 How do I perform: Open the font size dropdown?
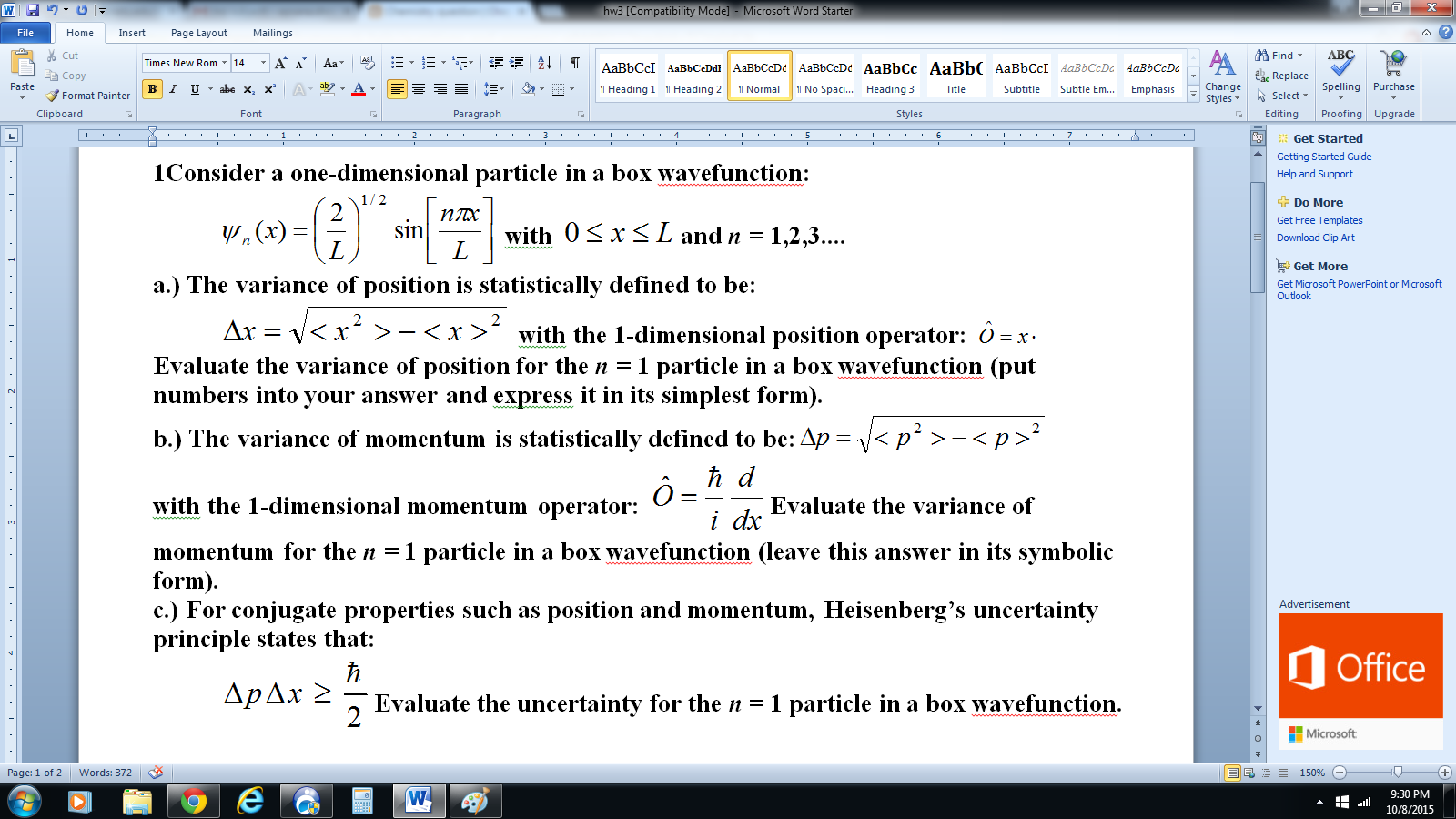(264, 63)
